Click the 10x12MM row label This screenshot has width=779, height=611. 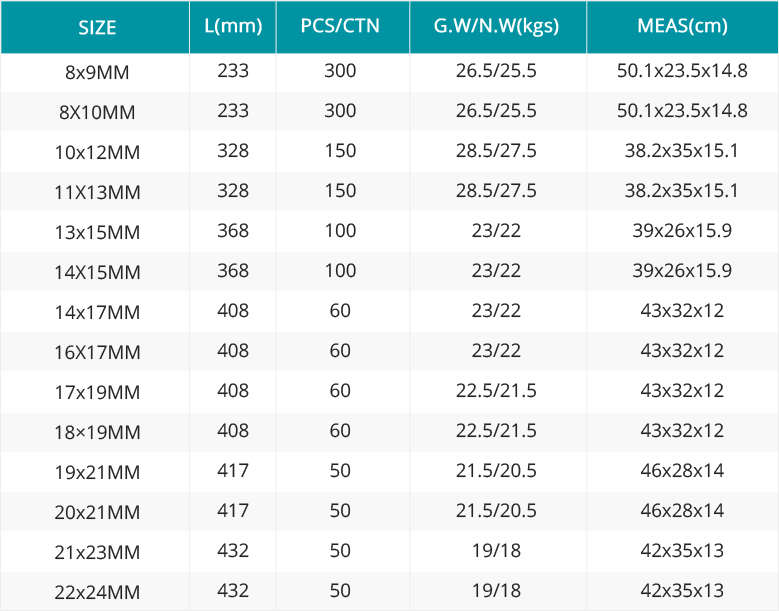point(97,152)
